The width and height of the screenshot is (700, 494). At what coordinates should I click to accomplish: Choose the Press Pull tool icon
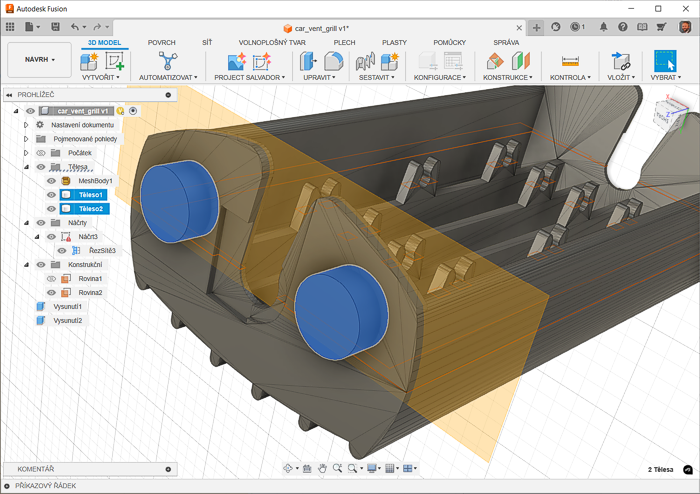[308, 62]
